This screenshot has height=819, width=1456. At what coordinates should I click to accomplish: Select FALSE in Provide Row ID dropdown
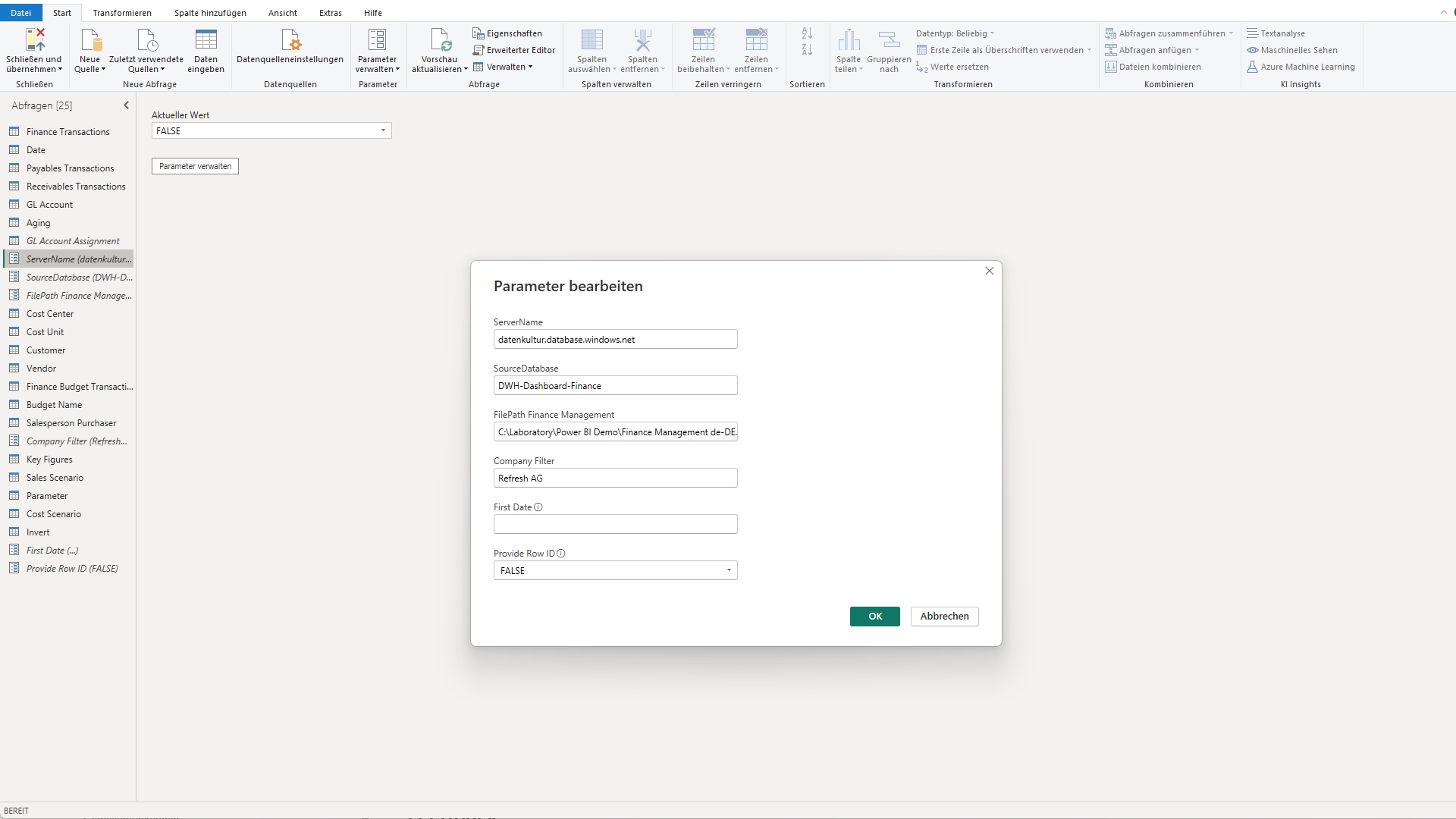coord(614,570)
